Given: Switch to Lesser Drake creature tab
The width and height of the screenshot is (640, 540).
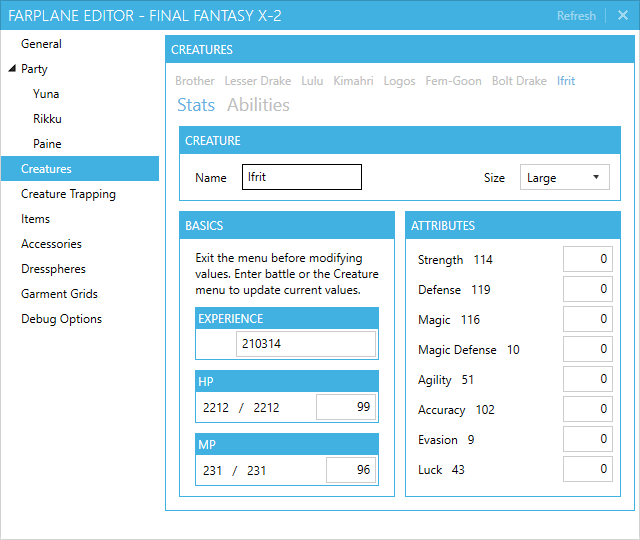Looking at the screenshot, I should (x=258, y=81).
